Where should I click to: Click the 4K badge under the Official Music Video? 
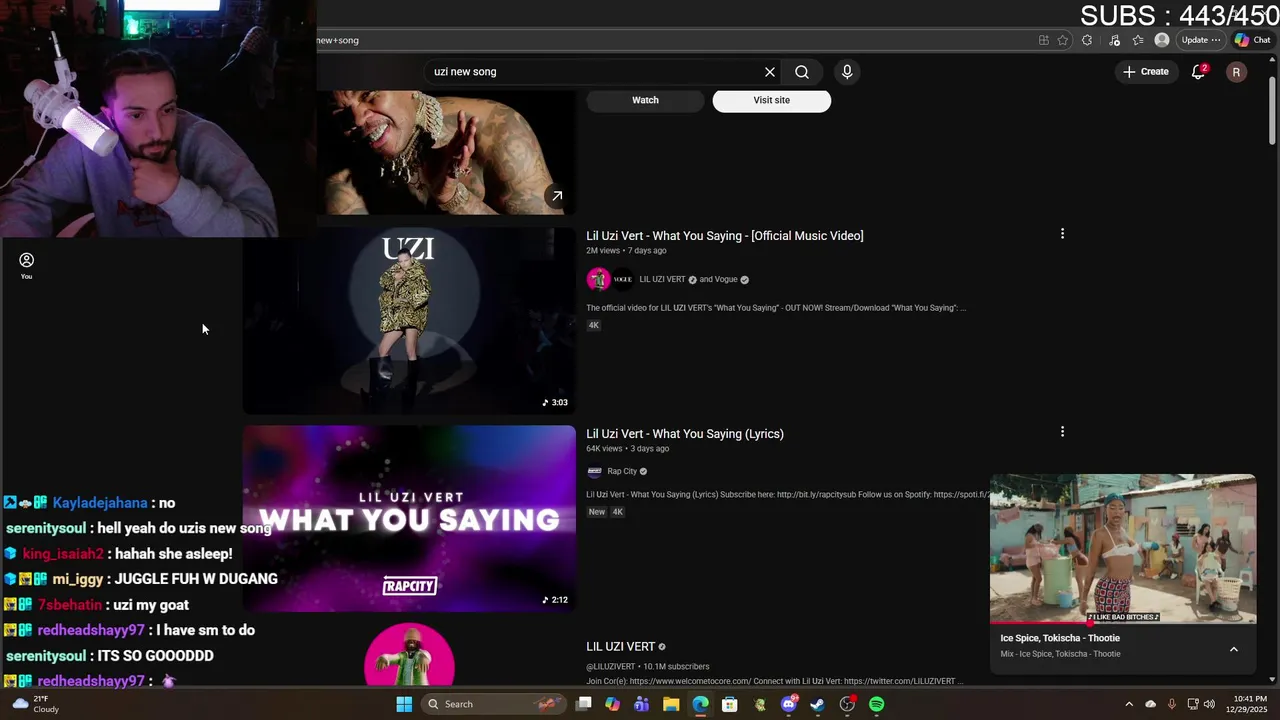pos(594,325)
